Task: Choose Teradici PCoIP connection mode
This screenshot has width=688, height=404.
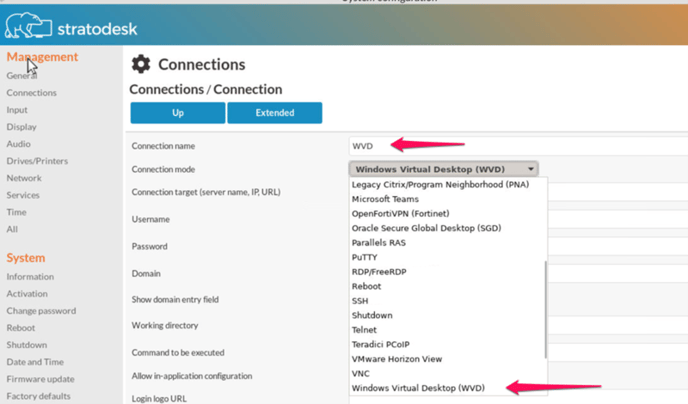Action: (380, 344)
